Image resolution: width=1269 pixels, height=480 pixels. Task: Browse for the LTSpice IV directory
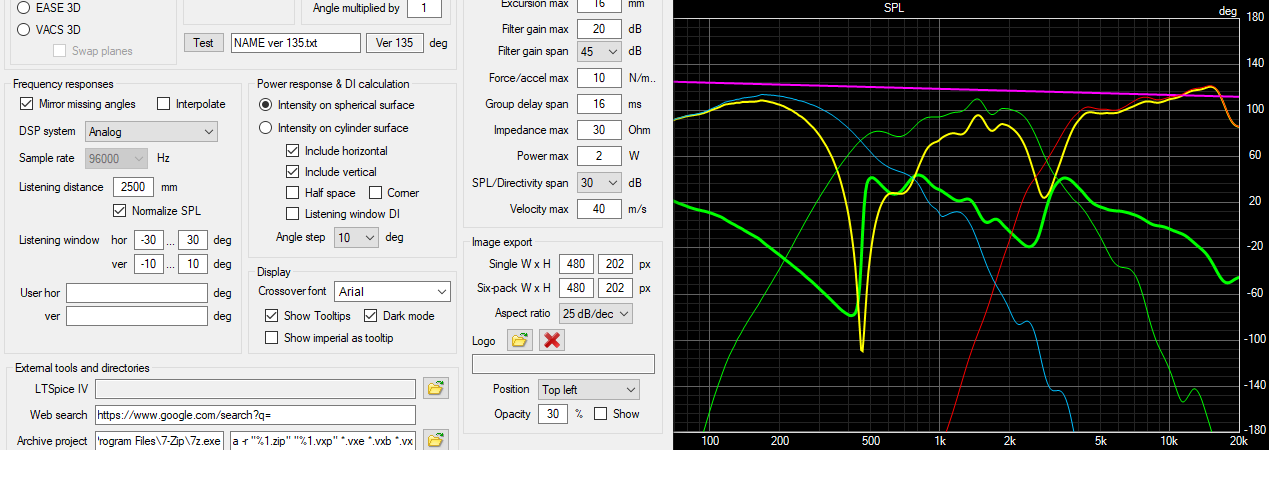tap(435, 388)
